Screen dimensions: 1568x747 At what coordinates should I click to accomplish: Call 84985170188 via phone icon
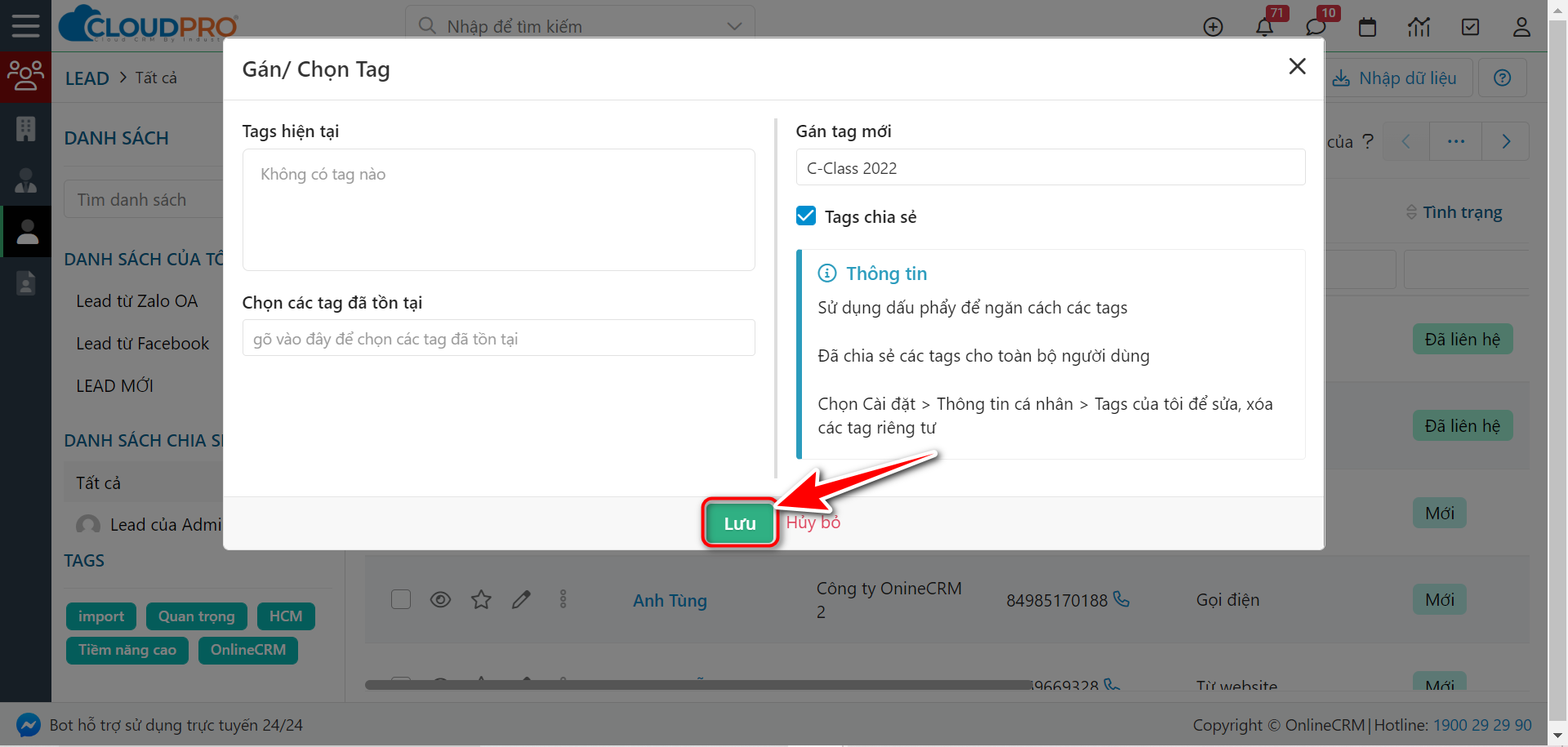(x=1121, y=599)
